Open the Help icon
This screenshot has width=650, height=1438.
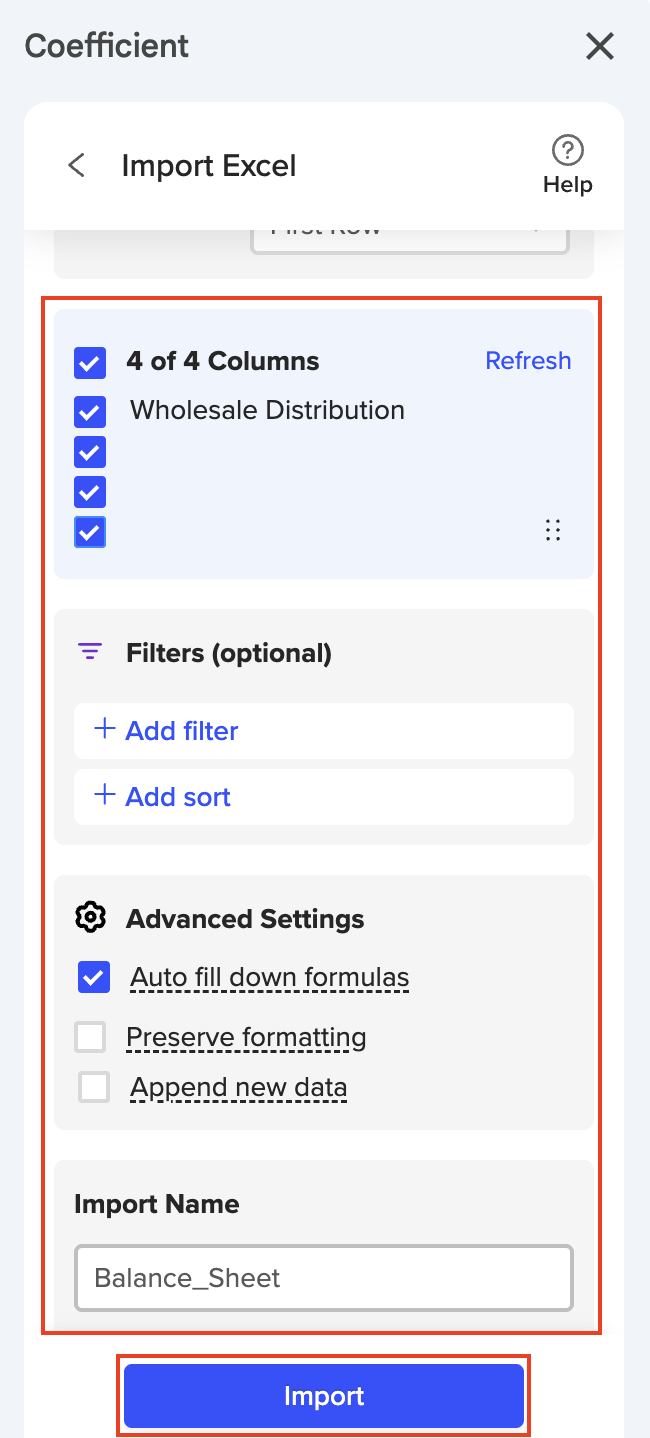(x=568, y=152)
